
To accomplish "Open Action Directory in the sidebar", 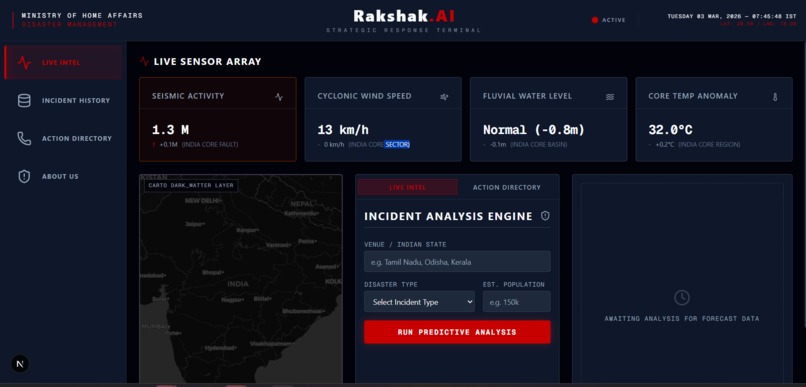I will (x=63, y=139).
